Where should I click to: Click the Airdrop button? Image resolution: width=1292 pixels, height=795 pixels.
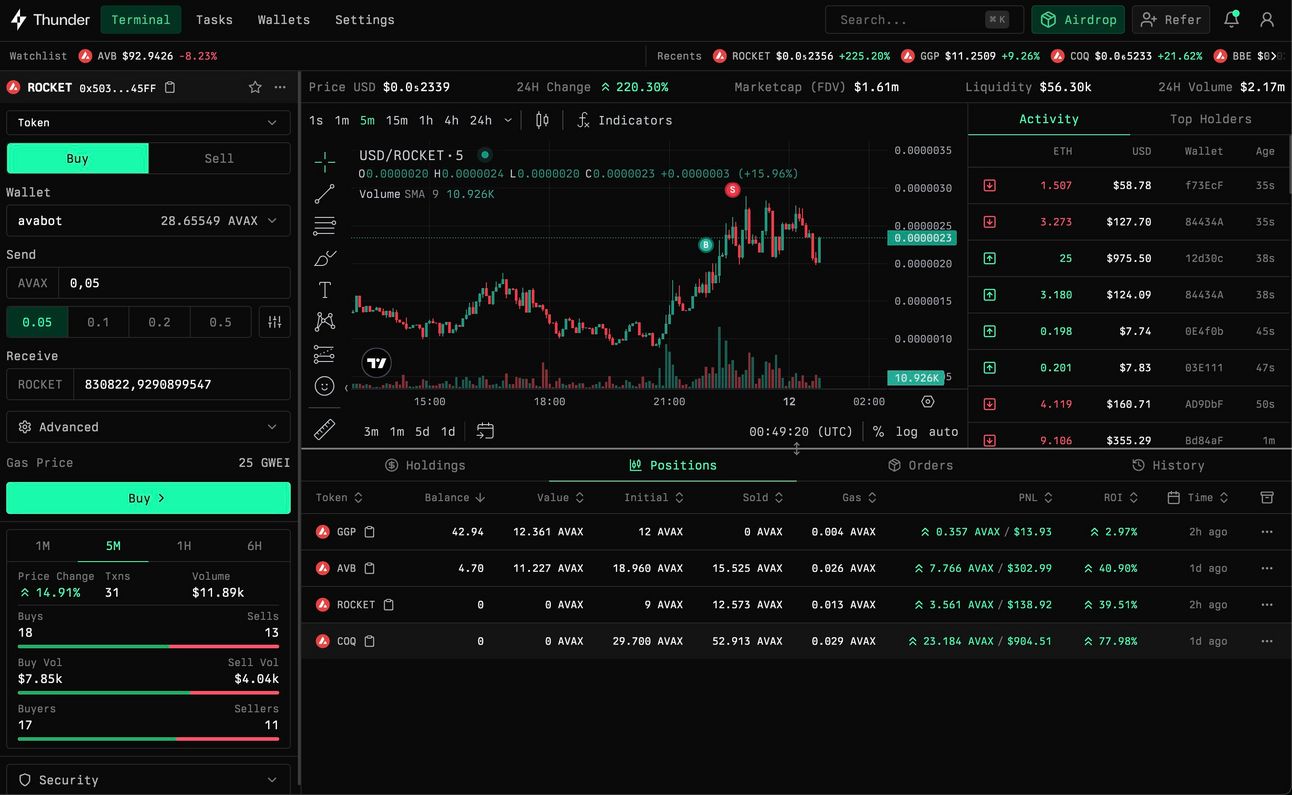[x=1078, y=19]
